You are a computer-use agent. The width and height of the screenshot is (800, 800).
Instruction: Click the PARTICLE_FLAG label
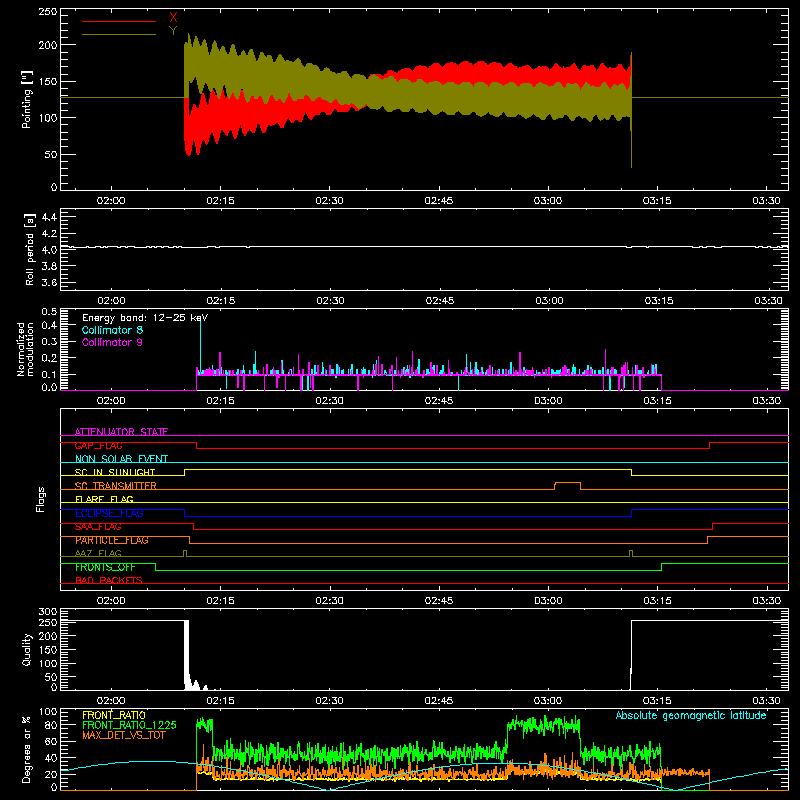tap(112, 540)
